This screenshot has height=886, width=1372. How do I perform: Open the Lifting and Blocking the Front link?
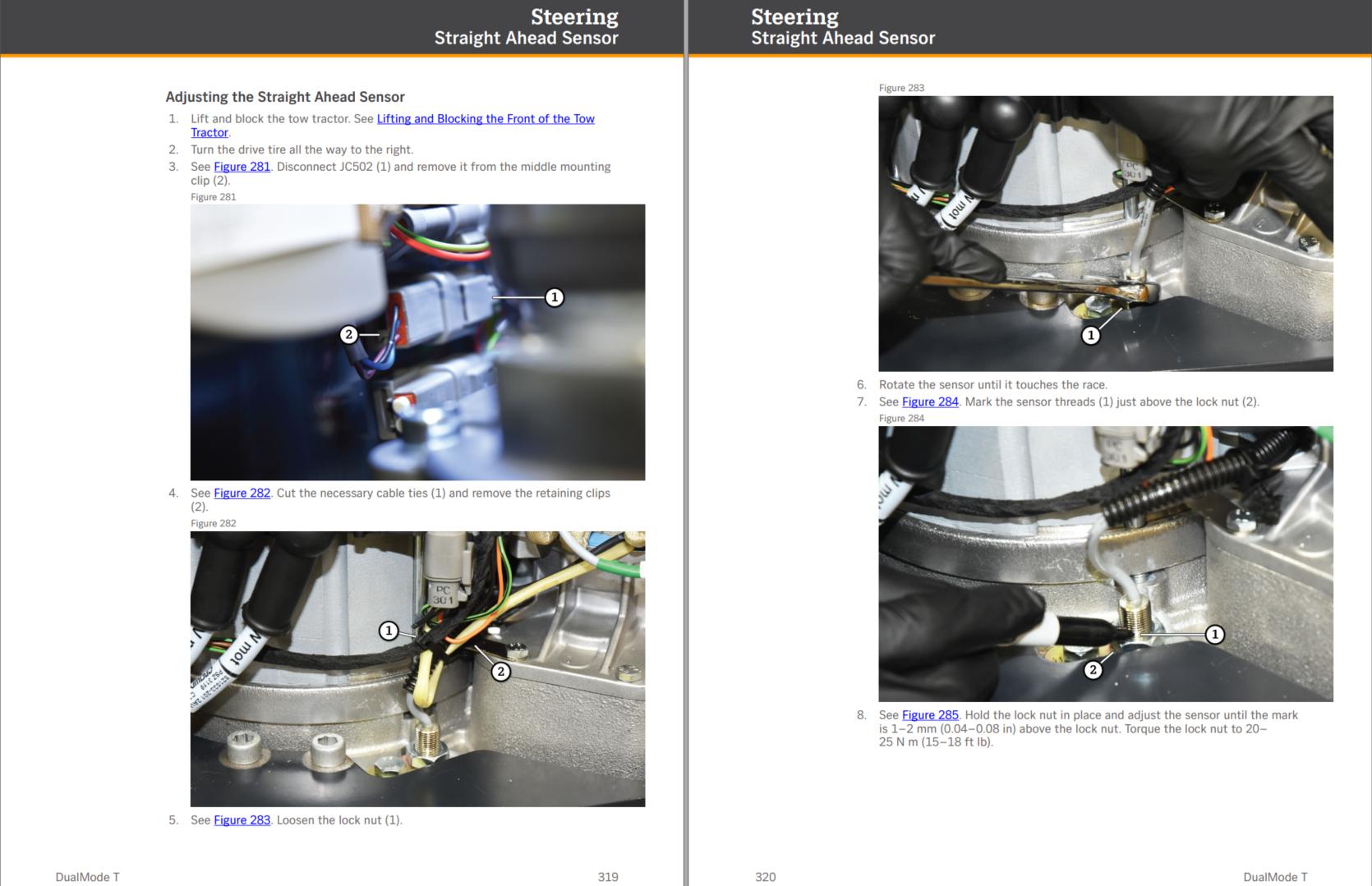(485, 119)
